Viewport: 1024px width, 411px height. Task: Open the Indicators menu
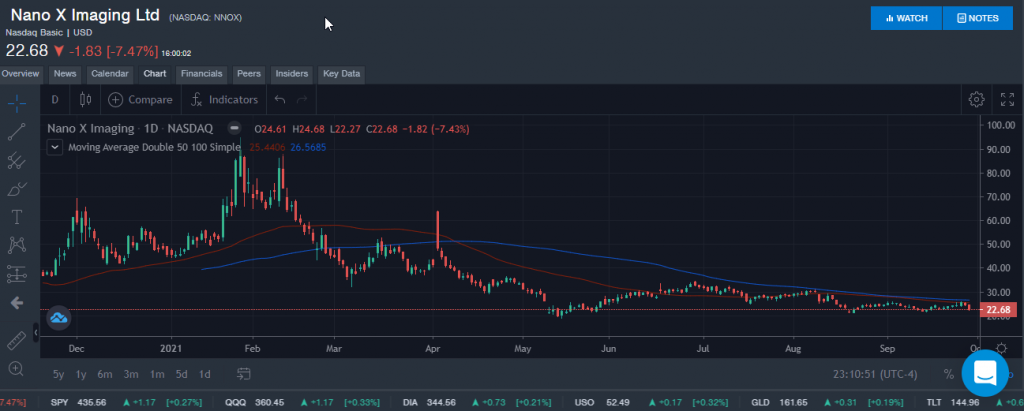point(224,99)
